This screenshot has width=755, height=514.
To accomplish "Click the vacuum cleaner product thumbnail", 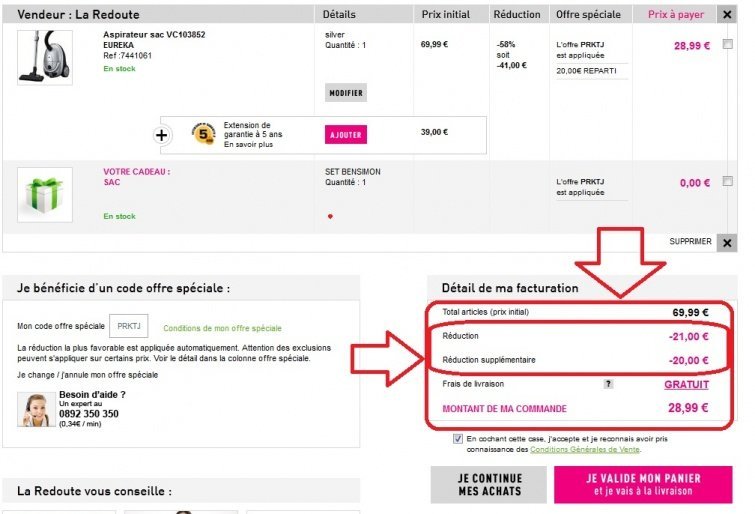I will click(45, 57).
